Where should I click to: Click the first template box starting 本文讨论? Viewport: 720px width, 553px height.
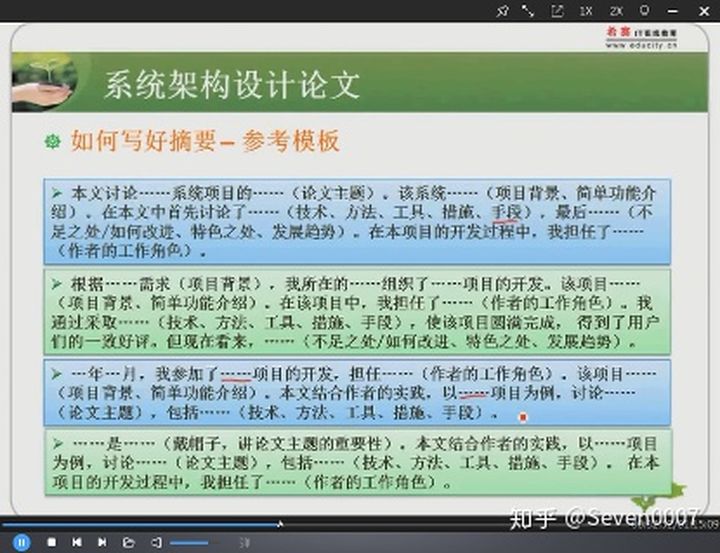point(357,222)
